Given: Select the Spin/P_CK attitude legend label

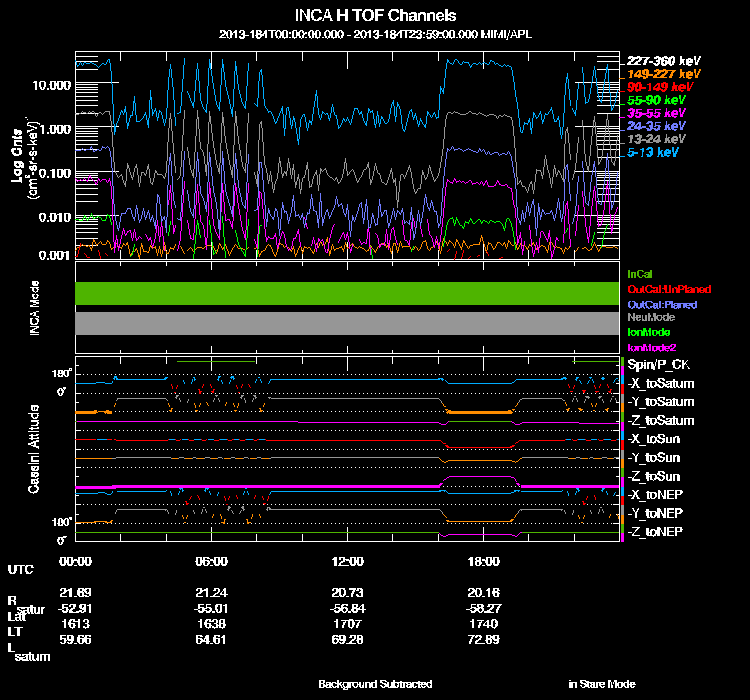Looking at the screenshot, I should click(x=658, y=364).
